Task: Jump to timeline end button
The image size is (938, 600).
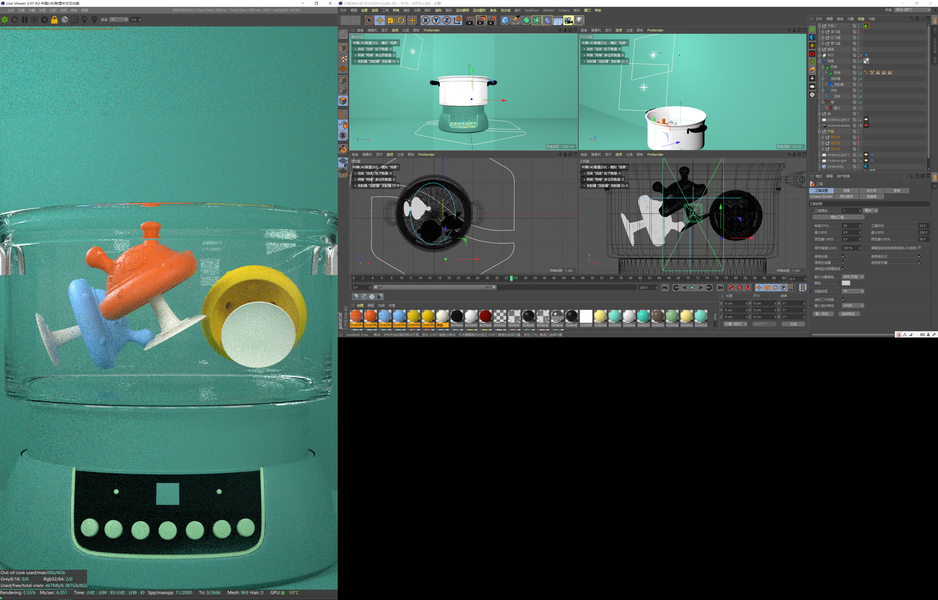Action: [721, 288]
